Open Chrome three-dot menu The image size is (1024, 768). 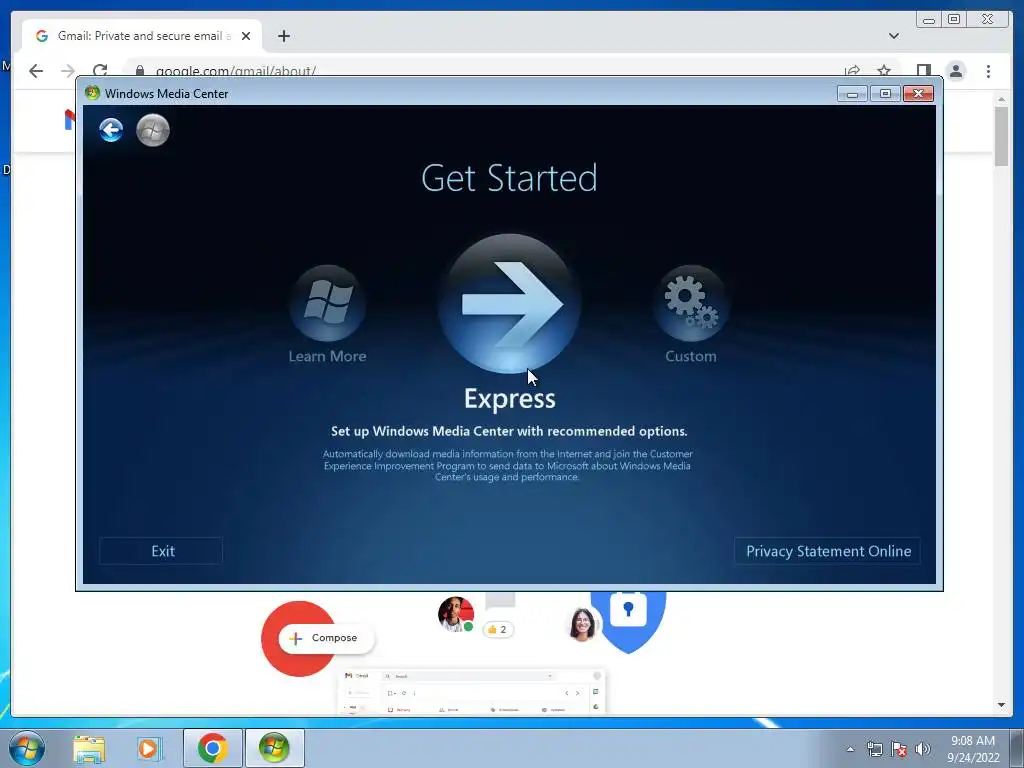(988, 71)
